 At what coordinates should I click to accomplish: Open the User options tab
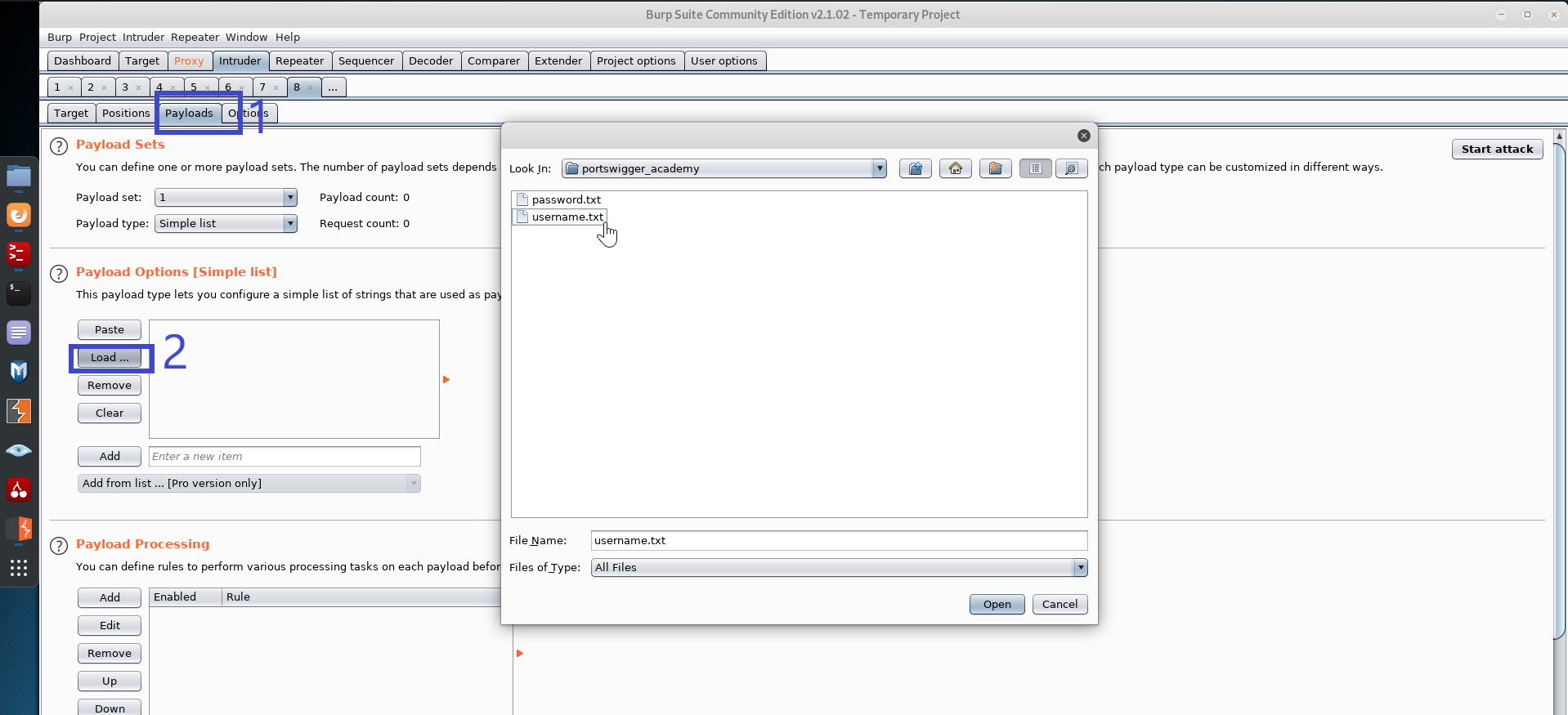(724, 61)
